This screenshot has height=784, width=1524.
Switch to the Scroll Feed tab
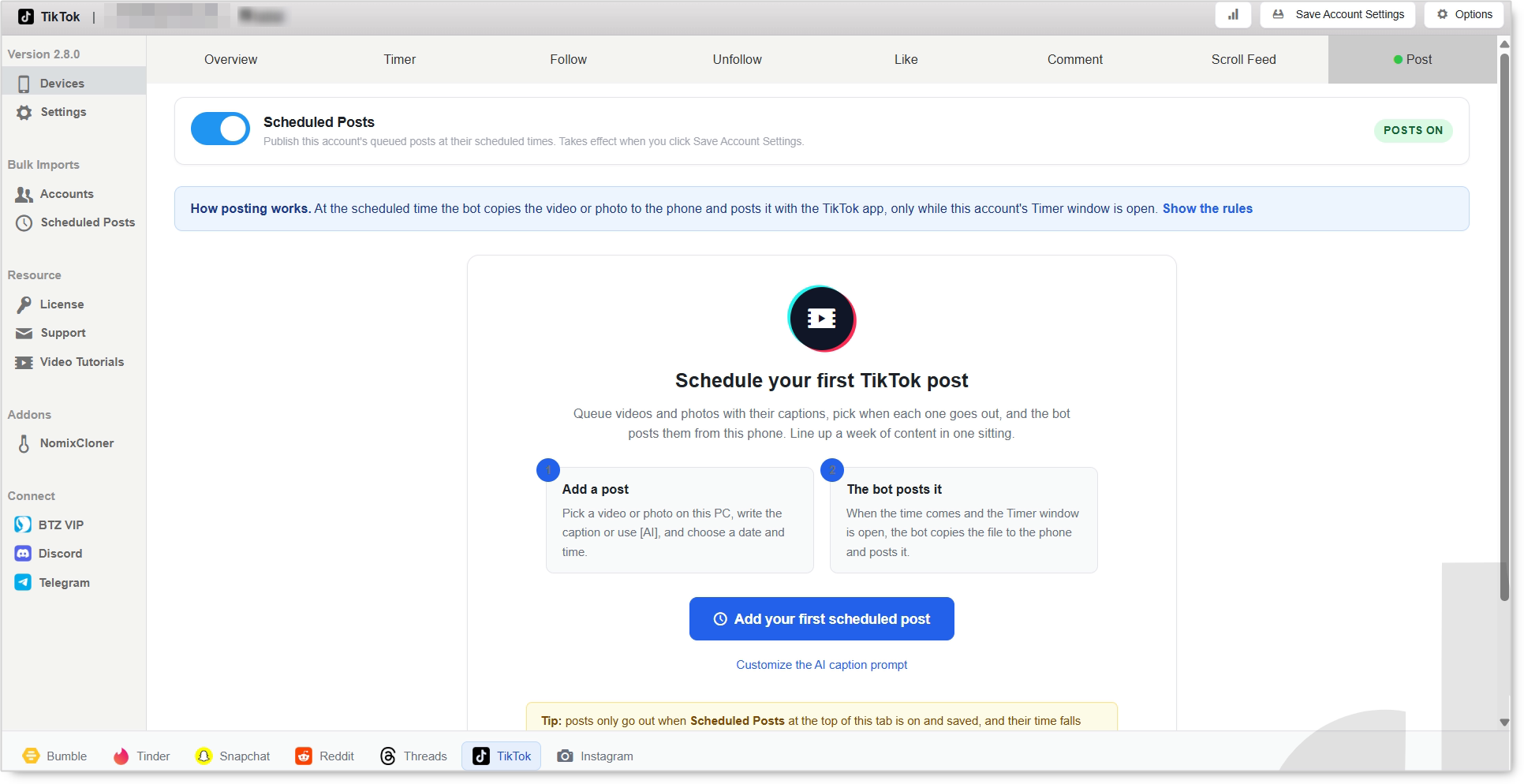coord(1244,59)
